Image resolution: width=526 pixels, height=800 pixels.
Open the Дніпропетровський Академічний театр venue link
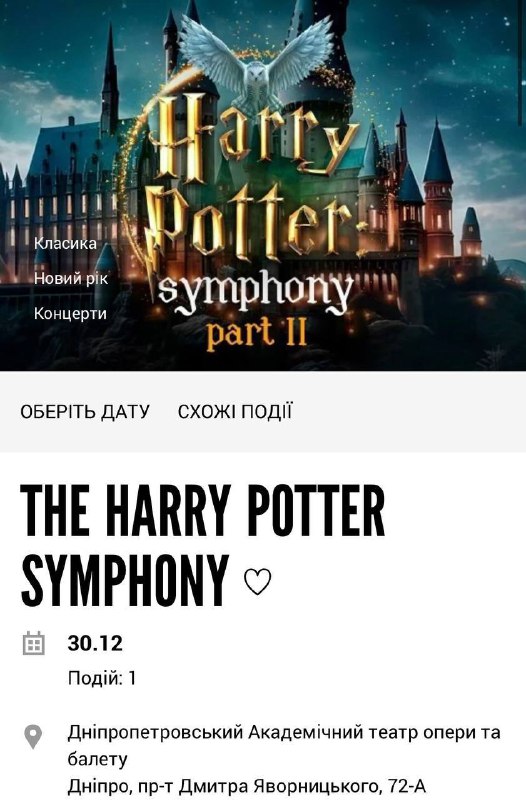284,745
